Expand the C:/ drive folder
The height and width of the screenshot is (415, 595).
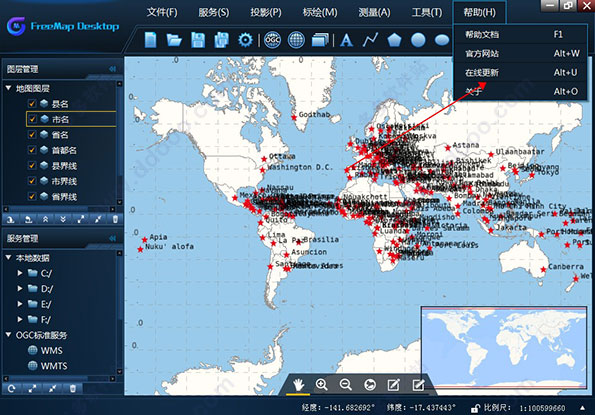tap(20, 273)
